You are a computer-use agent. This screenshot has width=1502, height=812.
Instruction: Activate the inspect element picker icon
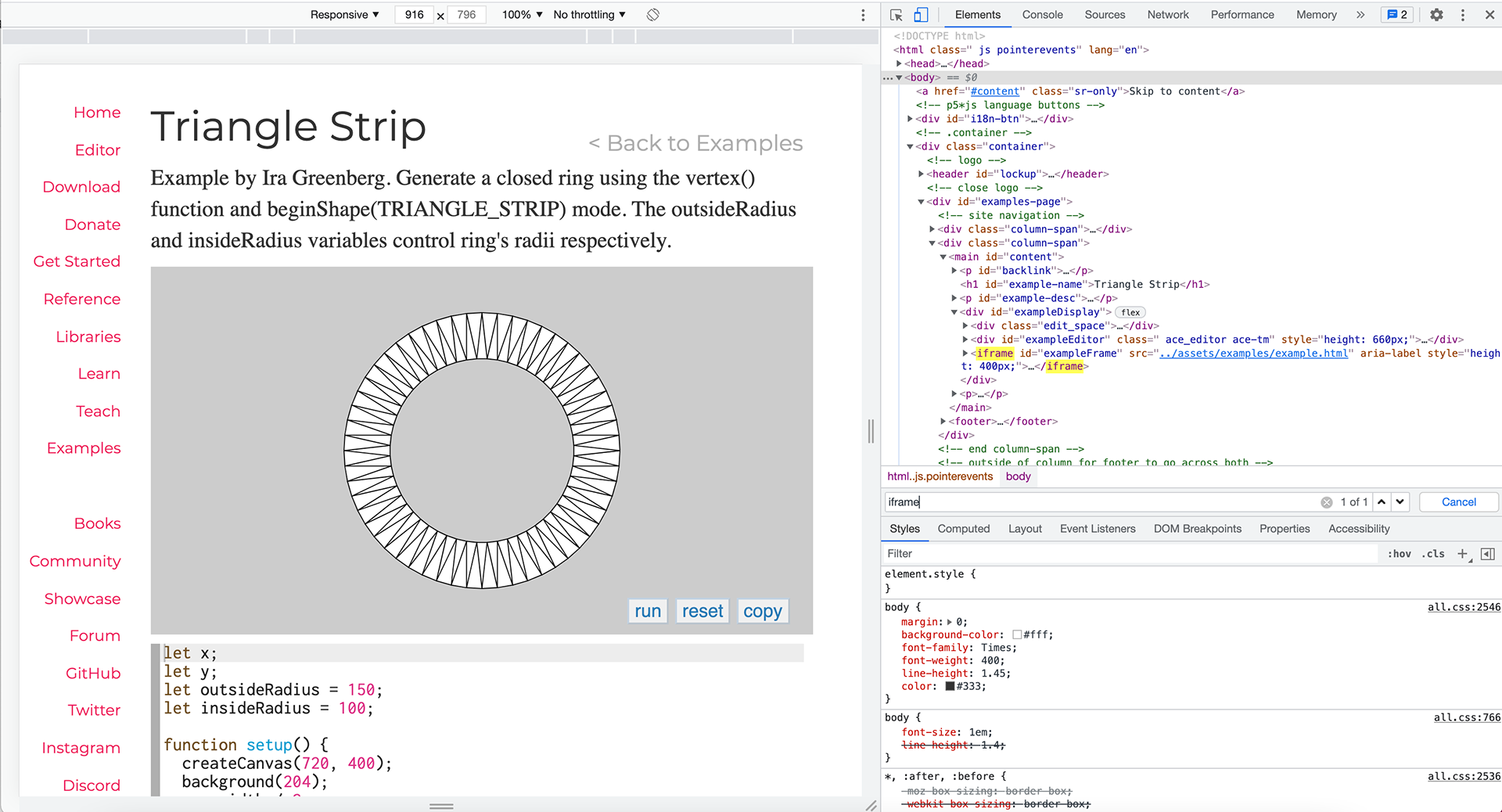897,15
